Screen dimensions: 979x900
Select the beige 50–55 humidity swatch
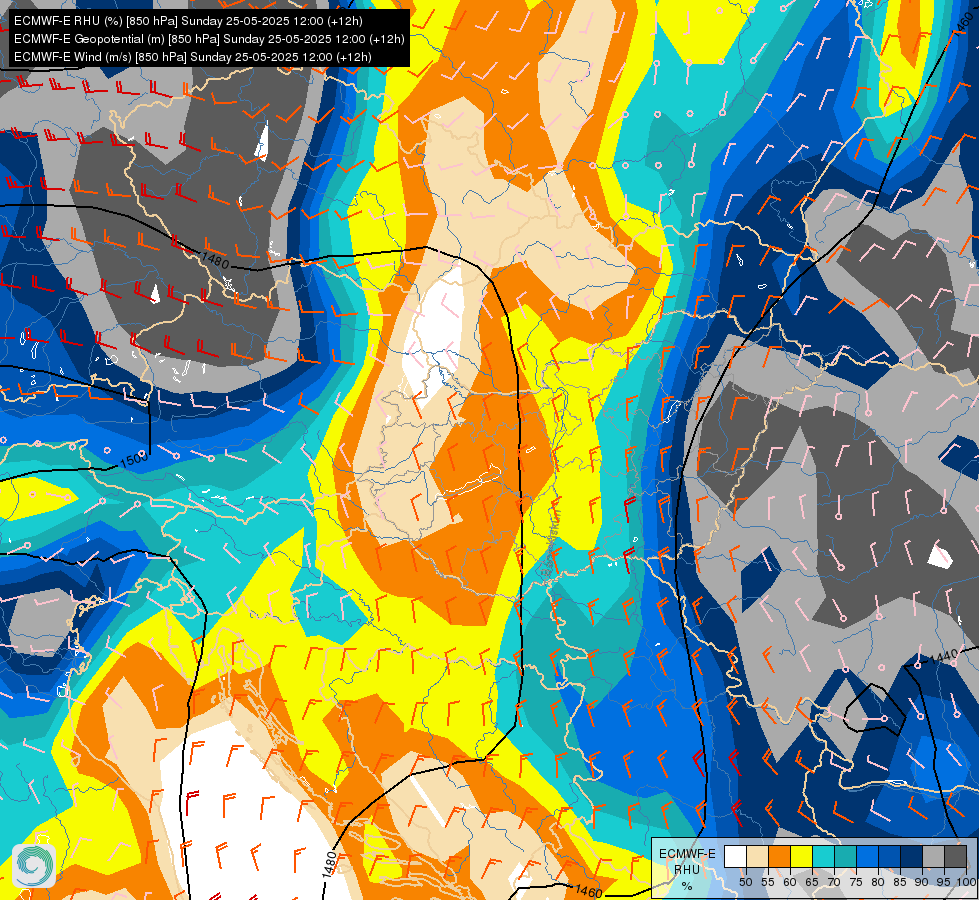pos(757,856)
